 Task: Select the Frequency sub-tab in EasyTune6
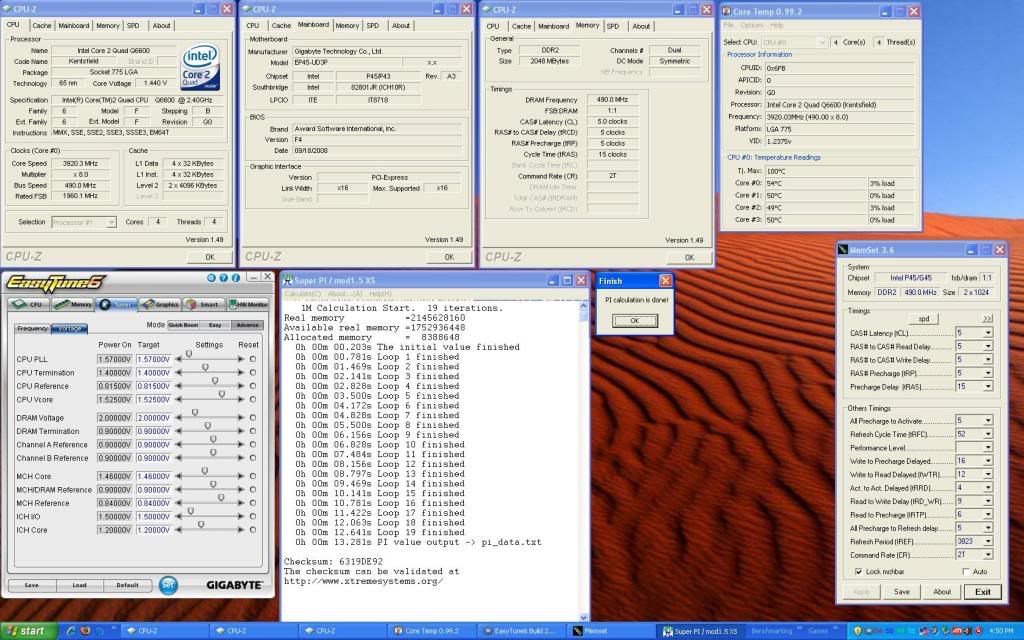pos(33,328)
